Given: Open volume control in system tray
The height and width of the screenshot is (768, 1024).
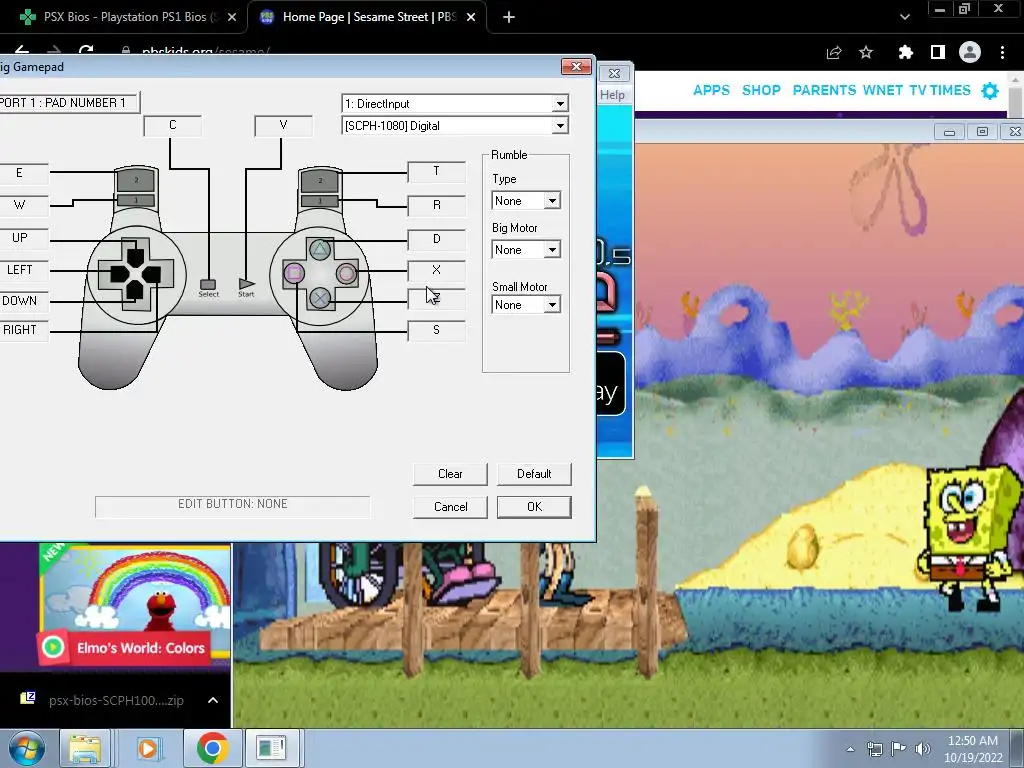Looking at the screenshot, I should click(923, 748).
